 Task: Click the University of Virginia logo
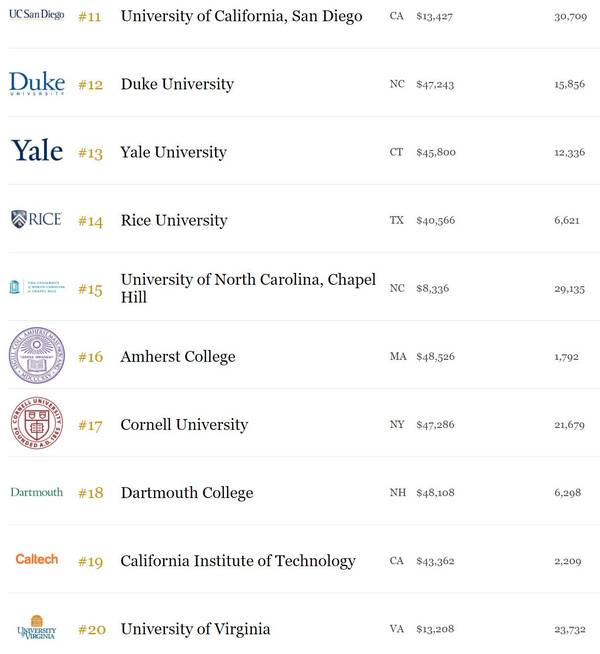tap(37, 627)
